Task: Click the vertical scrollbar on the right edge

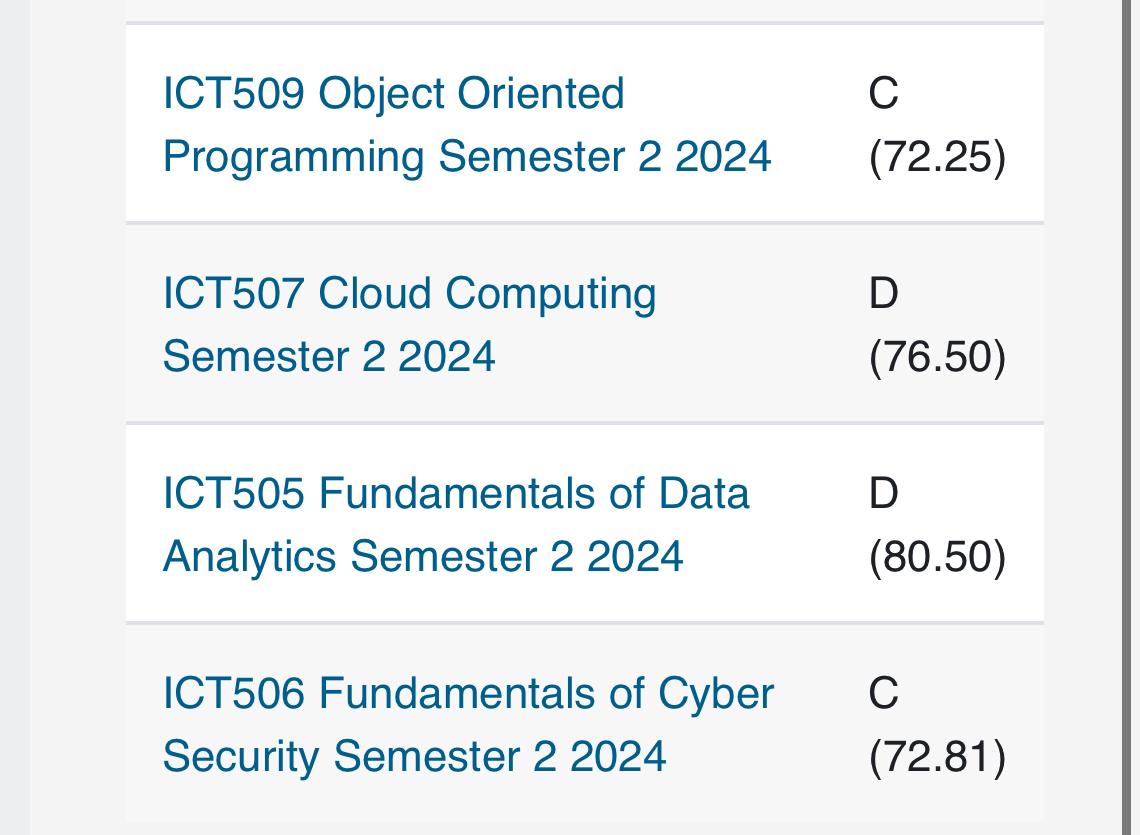Action: click(x=1131, y=418)
